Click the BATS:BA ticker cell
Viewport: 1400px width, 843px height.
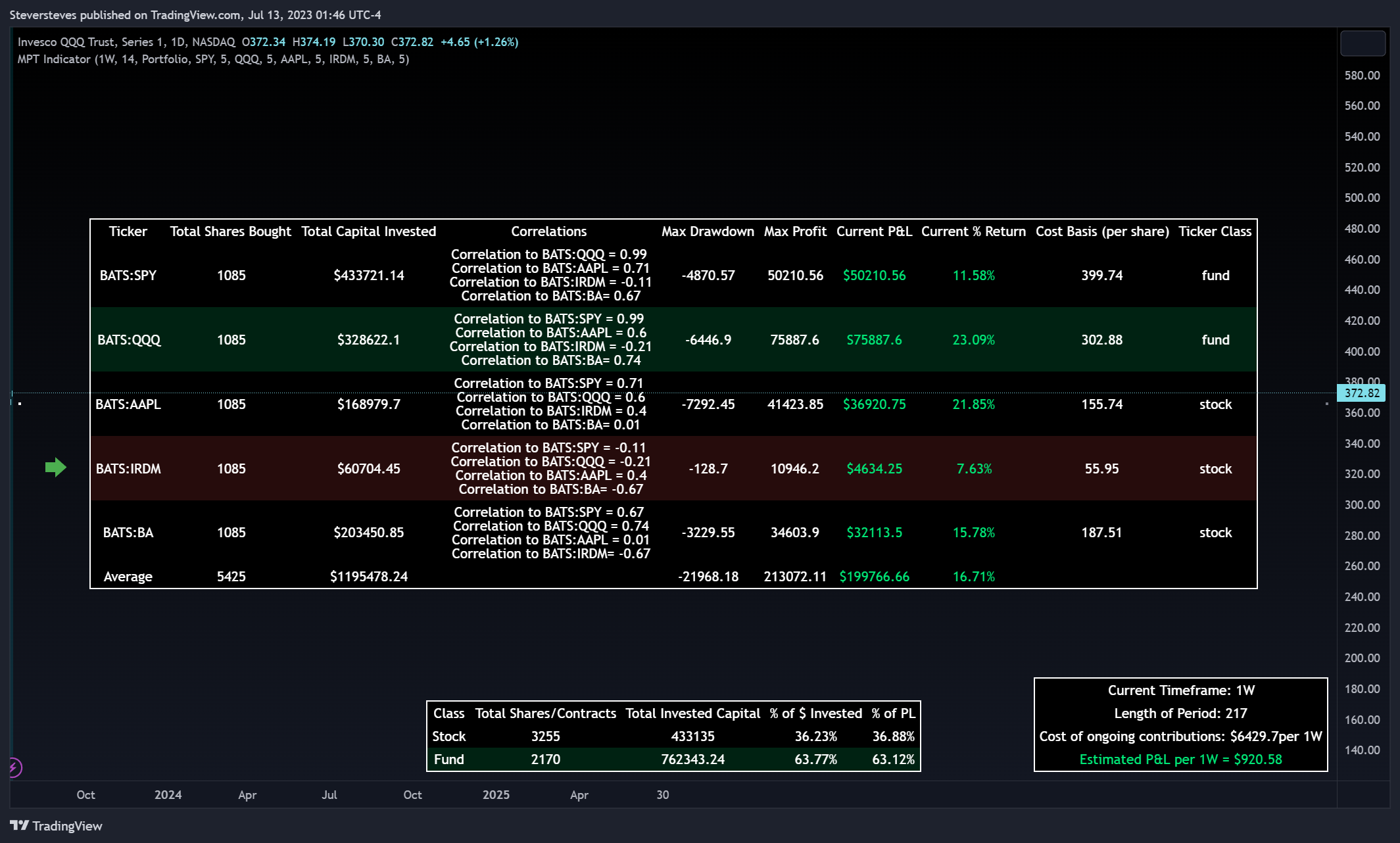[x=128, y=533]
